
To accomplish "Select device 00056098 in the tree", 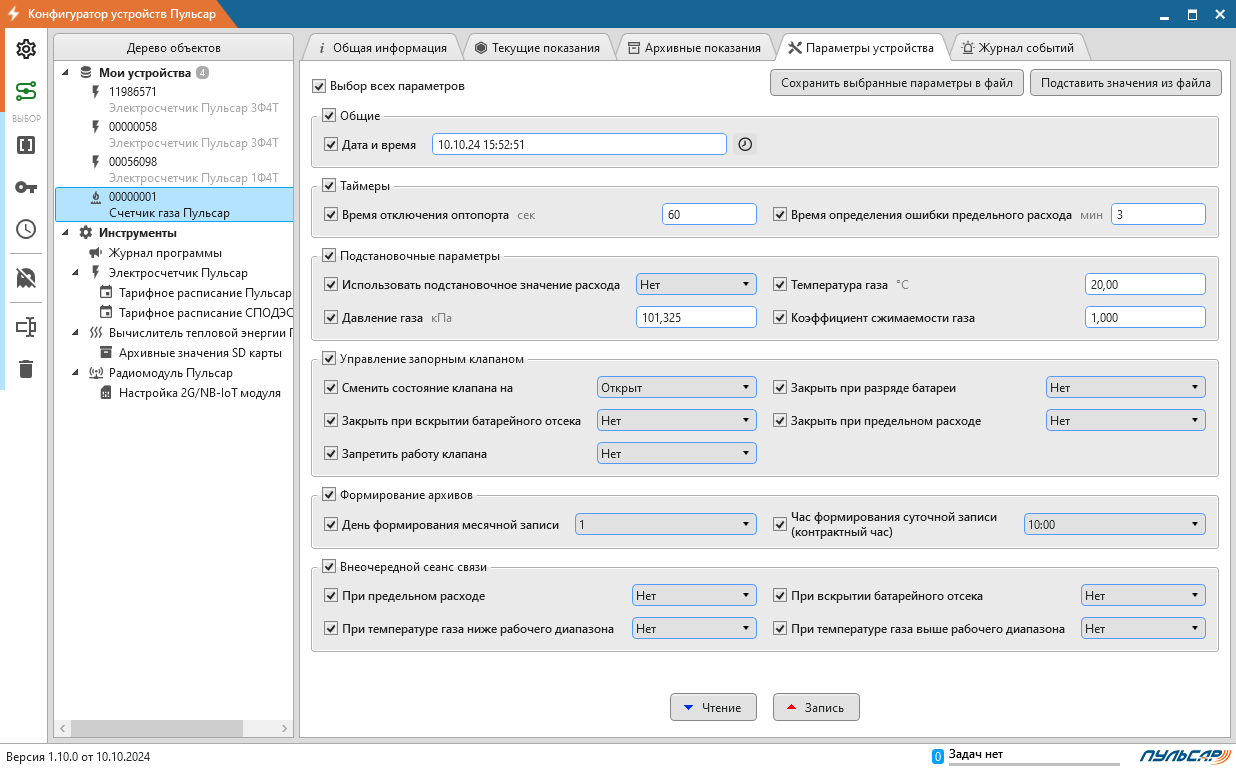I will [x=175, y=169].
